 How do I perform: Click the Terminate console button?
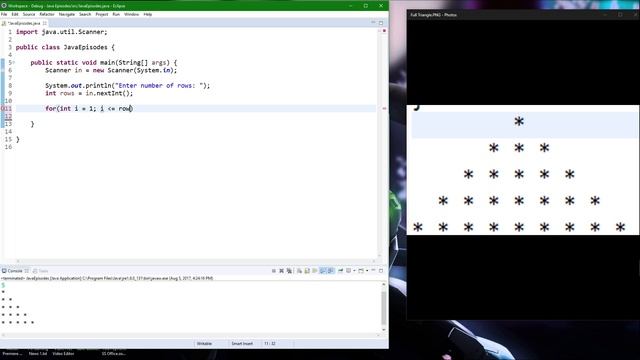click(273, 271)
